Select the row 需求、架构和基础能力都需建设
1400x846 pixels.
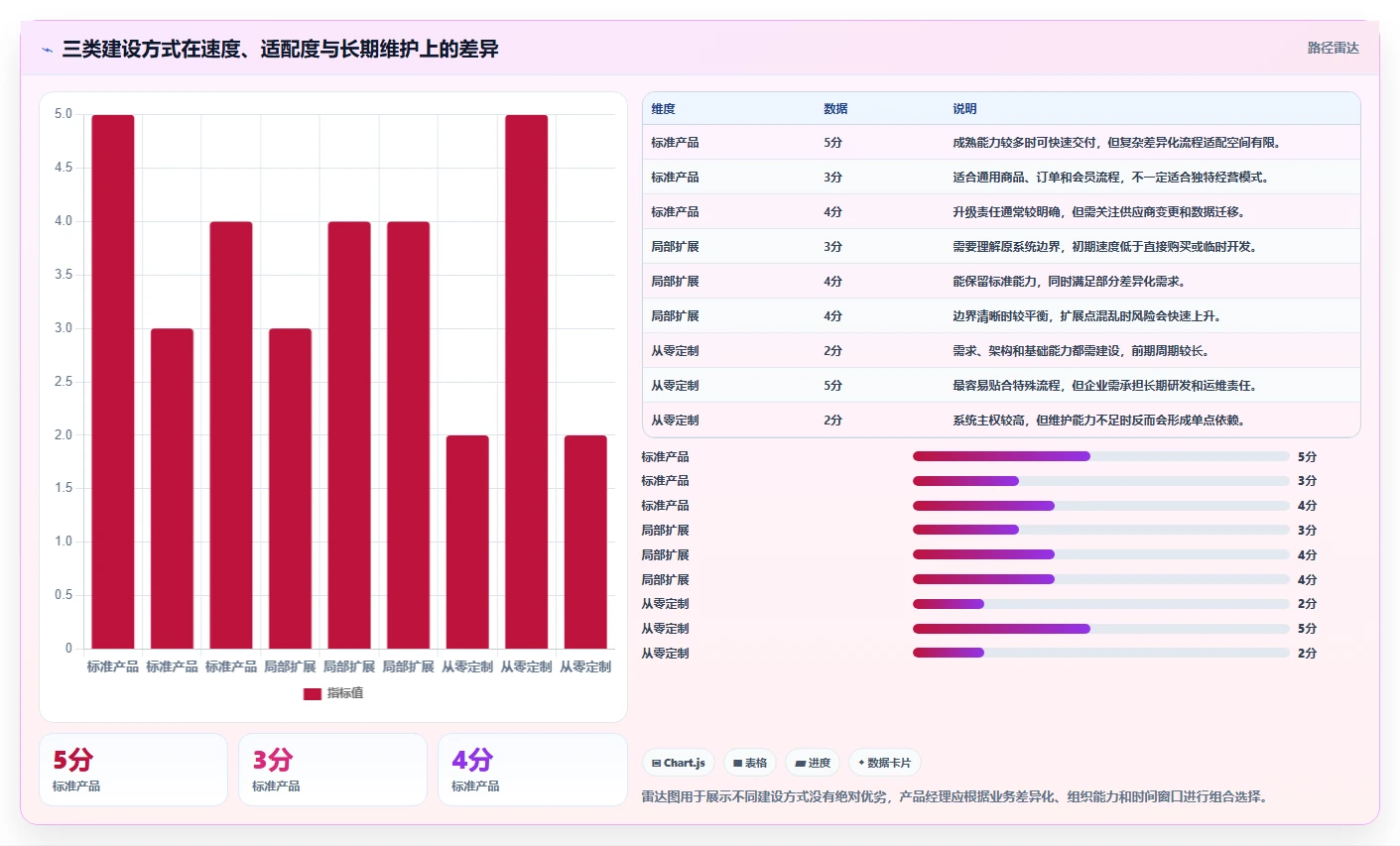coord(1001,350)
